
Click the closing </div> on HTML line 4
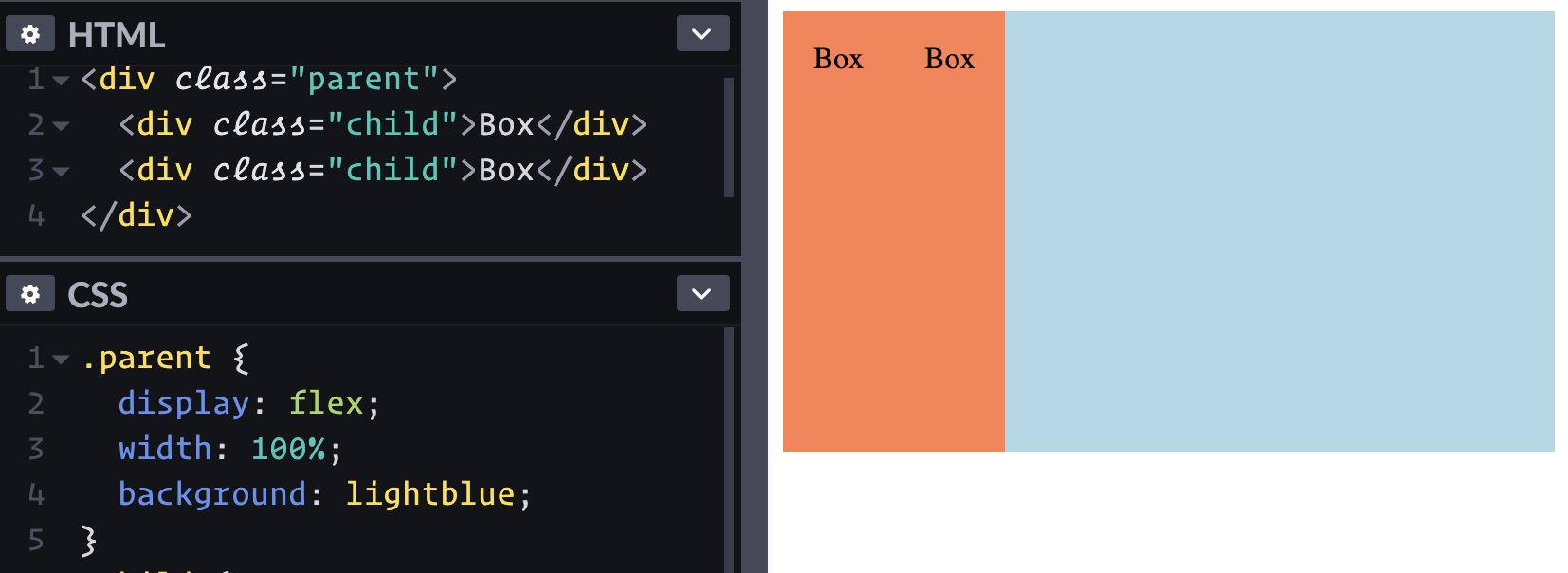pyautogui.click(x=137, y=215)
